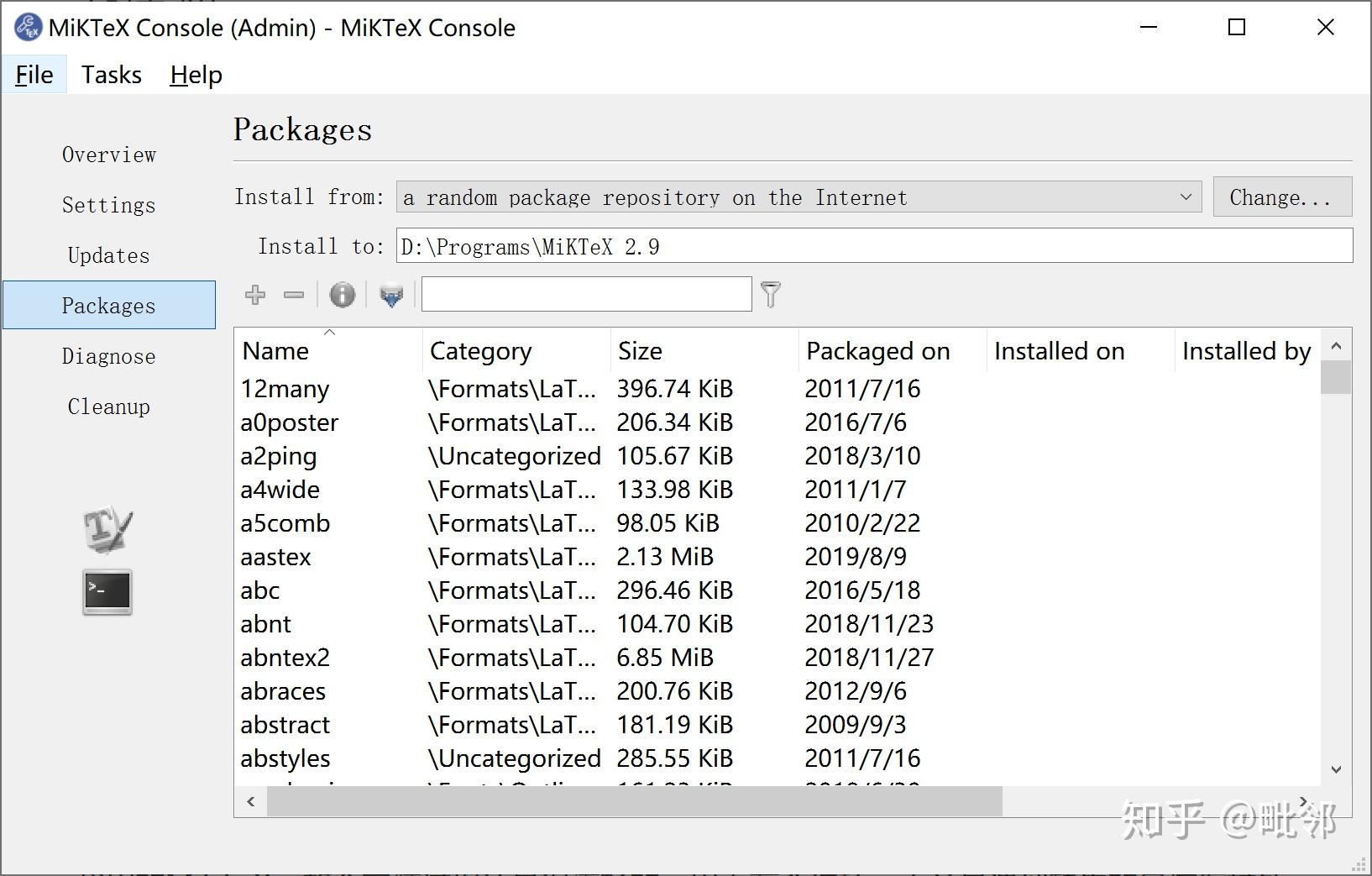Click the install package plus icon

[255, 295]
